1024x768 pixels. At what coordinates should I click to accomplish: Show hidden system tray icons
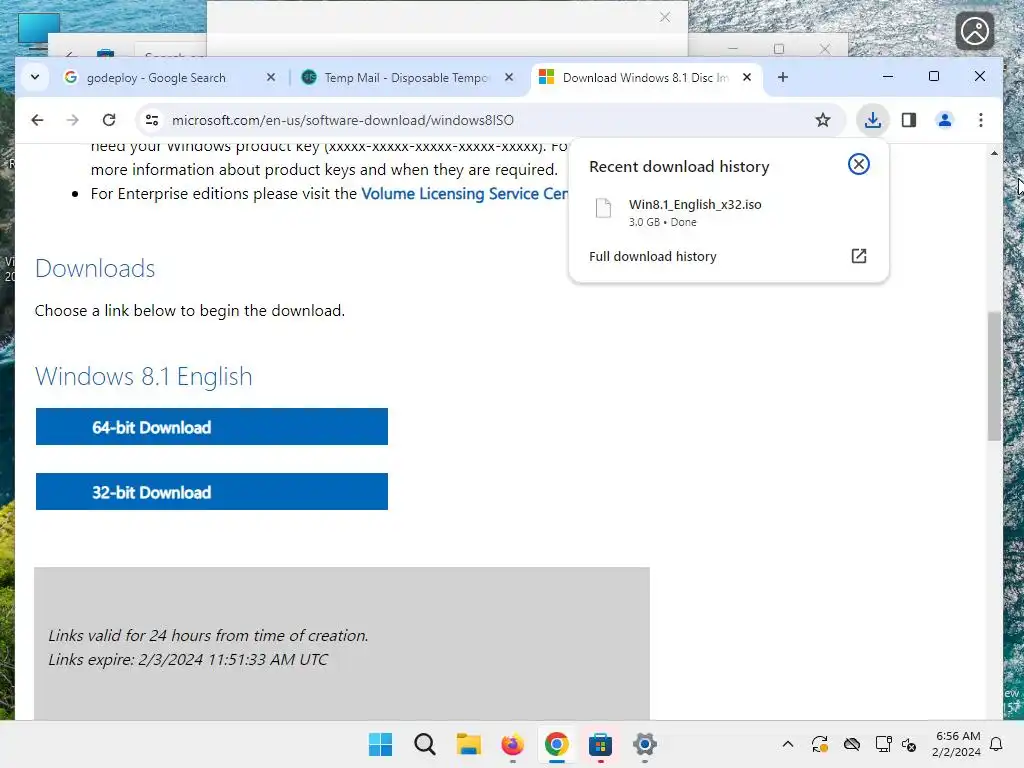click(x=788, y=744)
